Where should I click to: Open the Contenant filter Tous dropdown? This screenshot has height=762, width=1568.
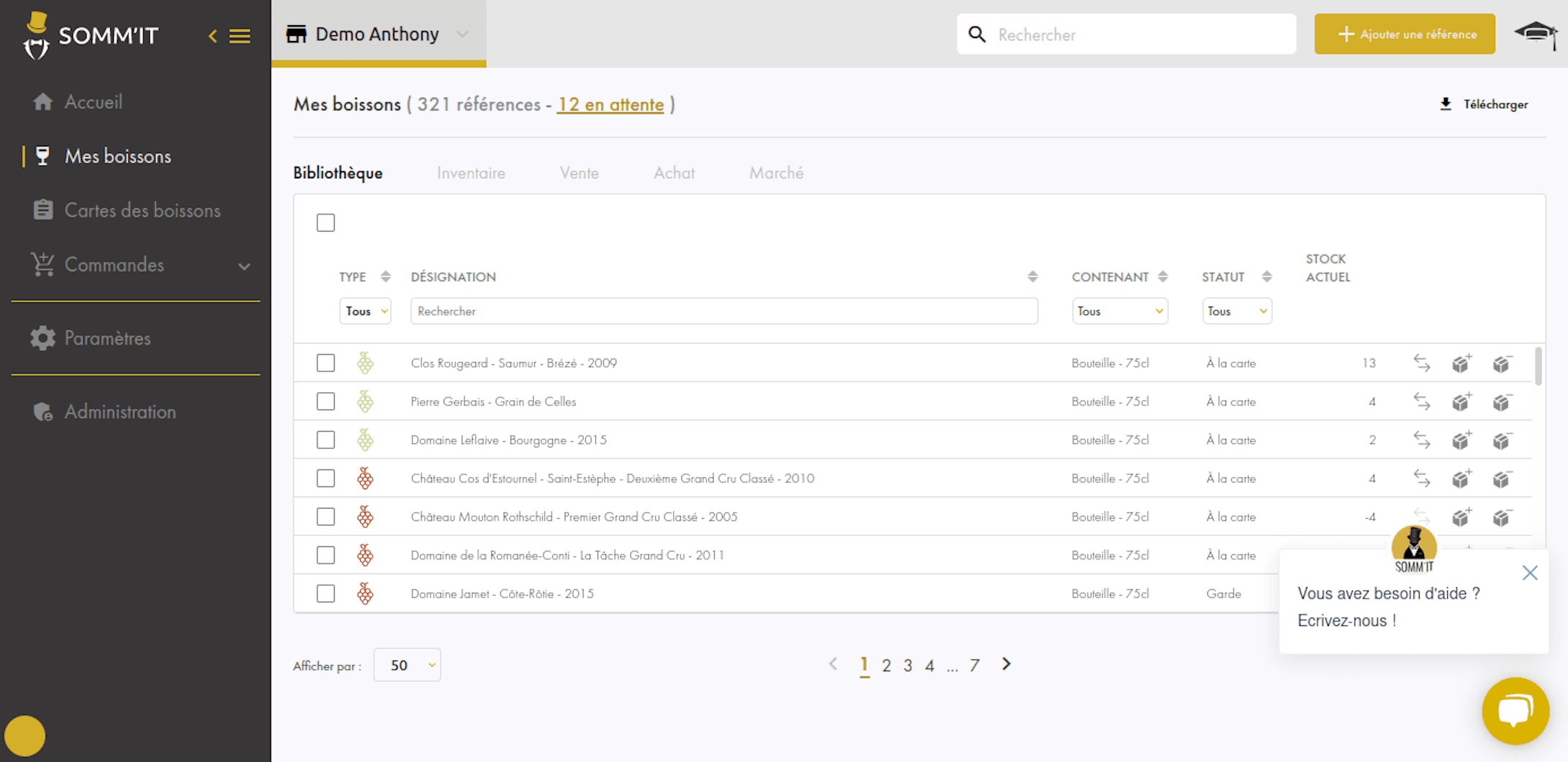click(1119, 311)
